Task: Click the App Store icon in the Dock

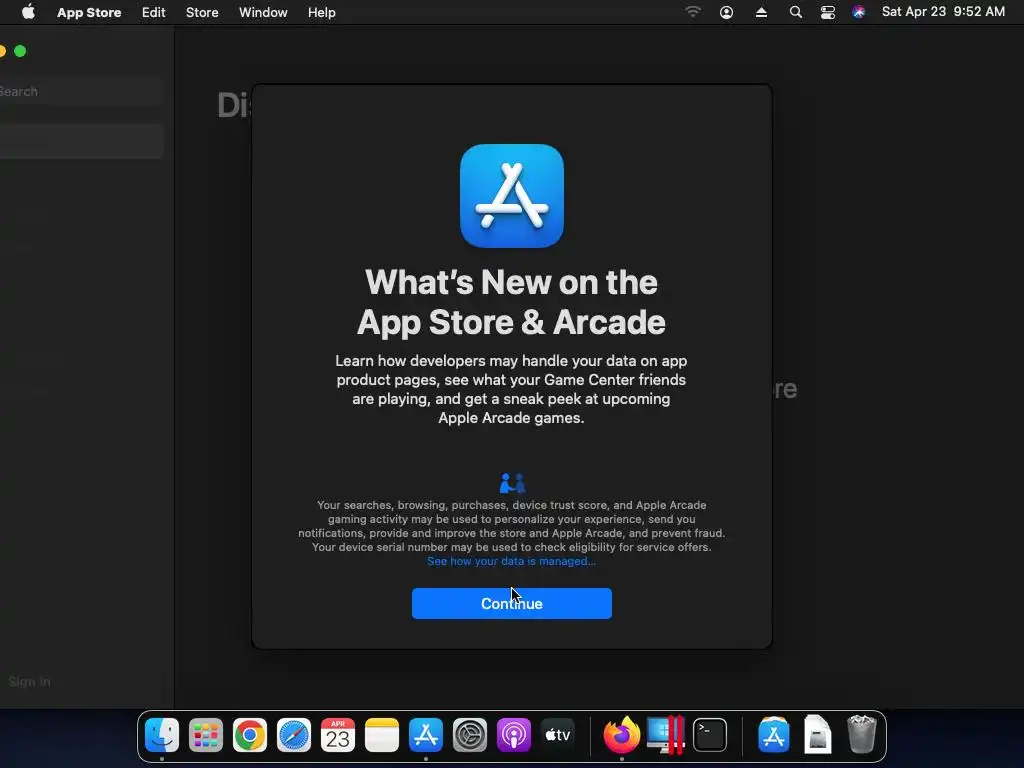Action: [426, 735]
